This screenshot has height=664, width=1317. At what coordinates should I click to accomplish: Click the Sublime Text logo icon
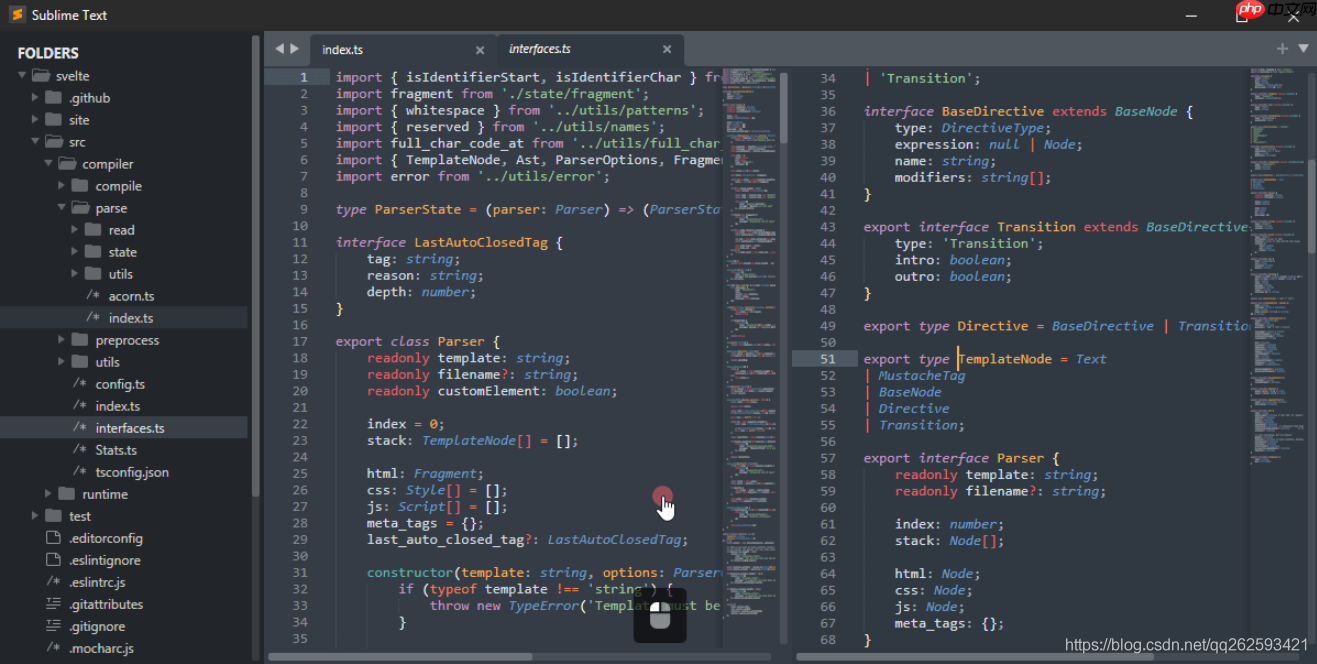pyautogui.click(x=16, y=15)
